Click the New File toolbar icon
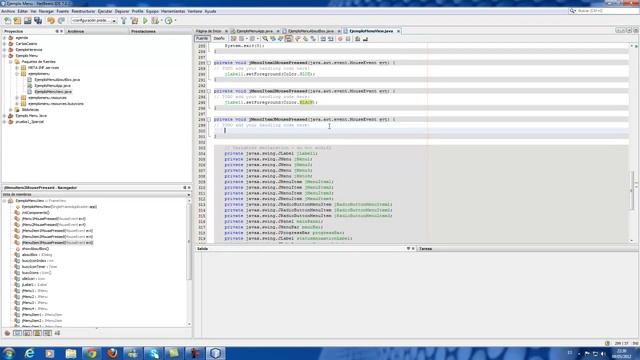The image size is (640, 360). click(x=7, y=20)
